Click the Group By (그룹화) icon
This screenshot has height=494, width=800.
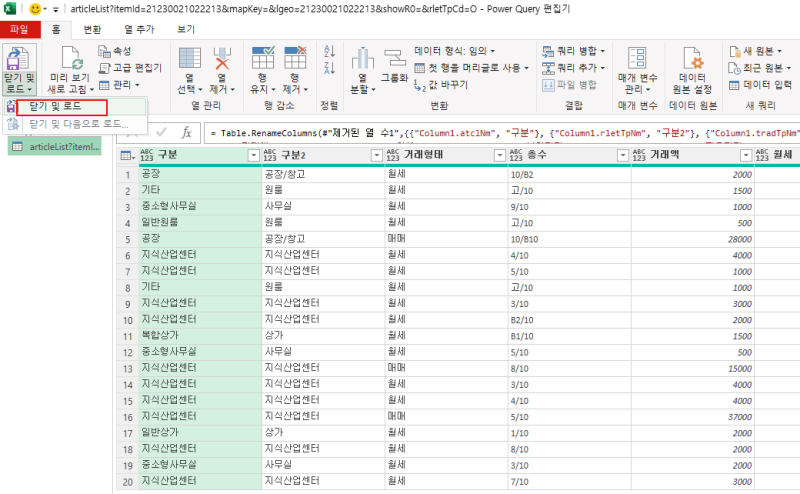[x=394, y=58]
